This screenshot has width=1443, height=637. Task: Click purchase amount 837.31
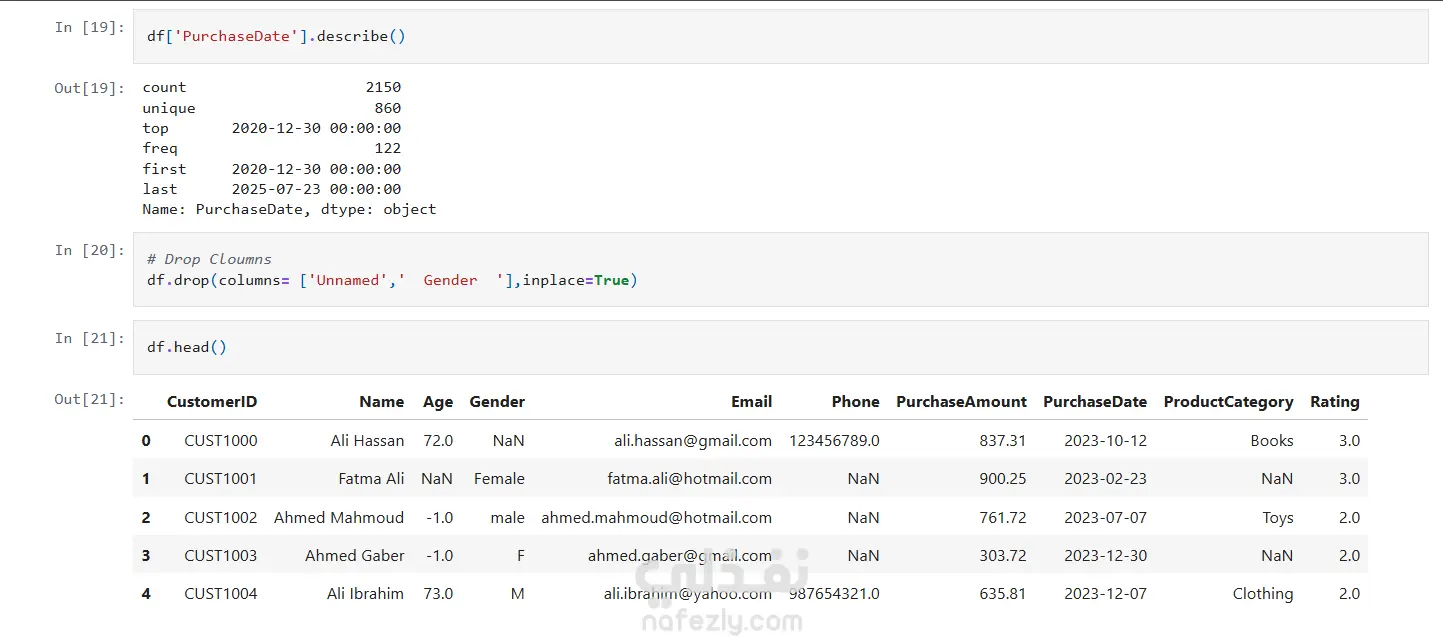point(1003,441)
